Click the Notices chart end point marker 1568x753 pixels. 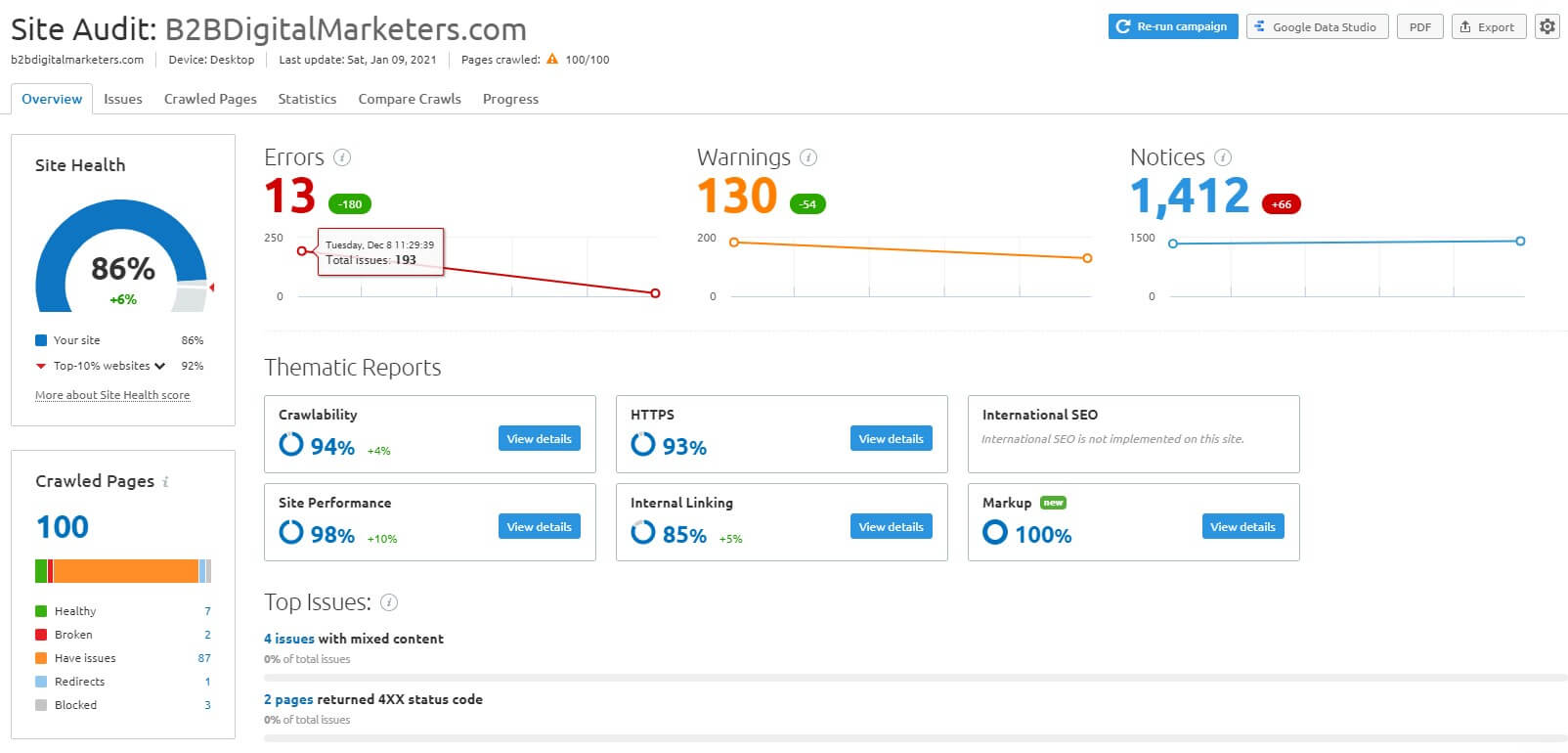tap(1520, 241)
